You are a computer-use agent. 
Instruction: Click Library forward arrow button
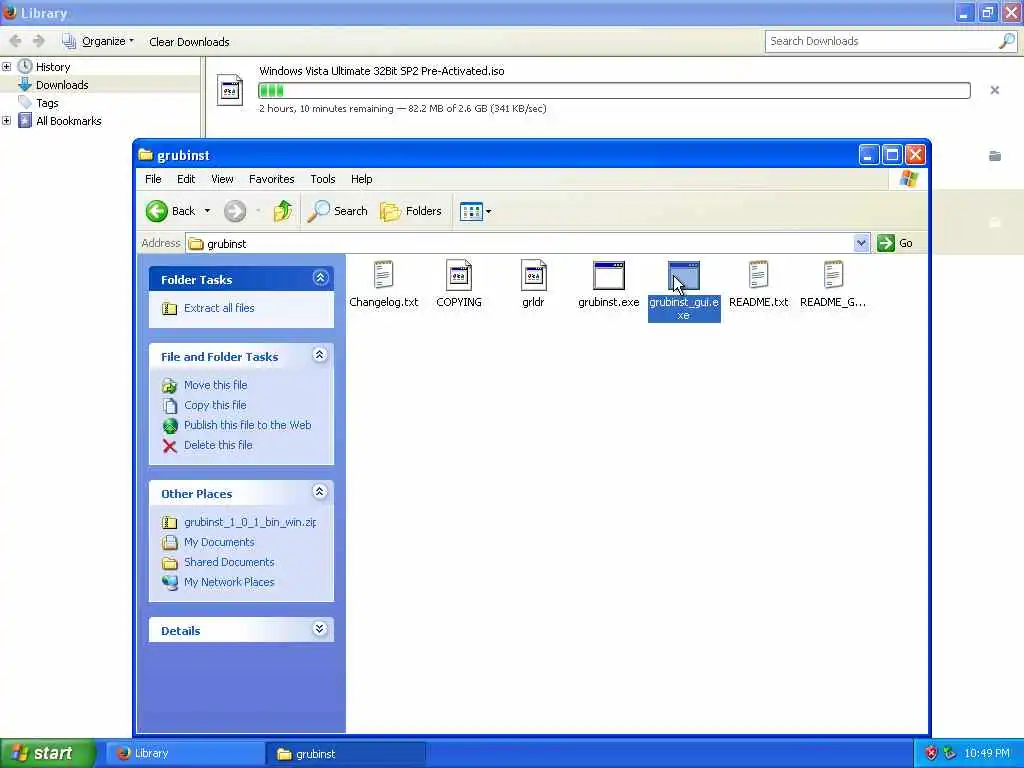click(x=39, y=41)
